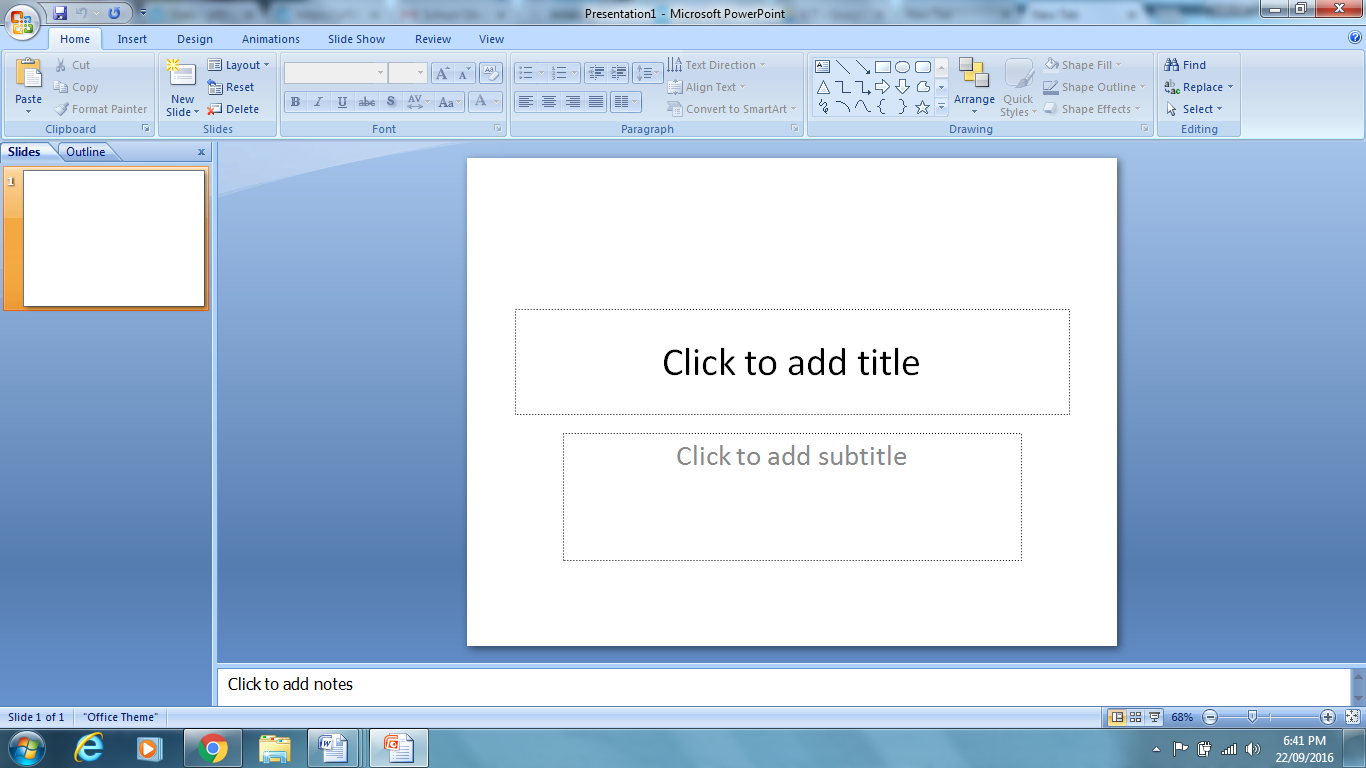Open the Shape Fill dropdown arrow

pyautogui.click(x=1119, y=65)
